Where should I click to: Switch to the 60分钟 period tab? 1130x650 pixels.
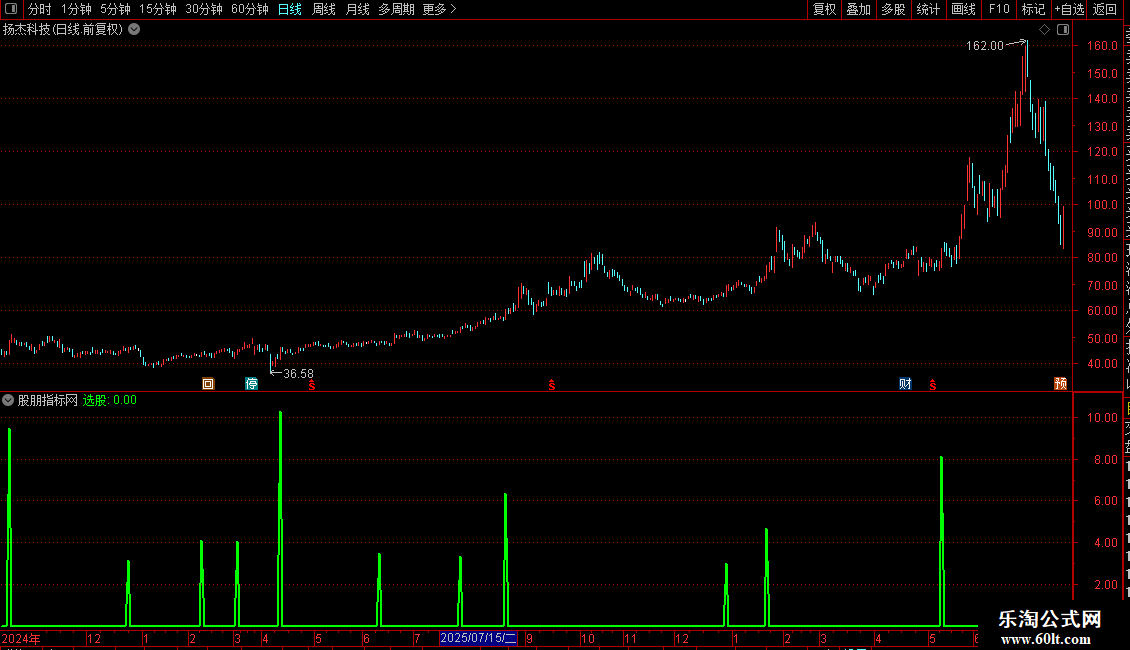point(250,9)
